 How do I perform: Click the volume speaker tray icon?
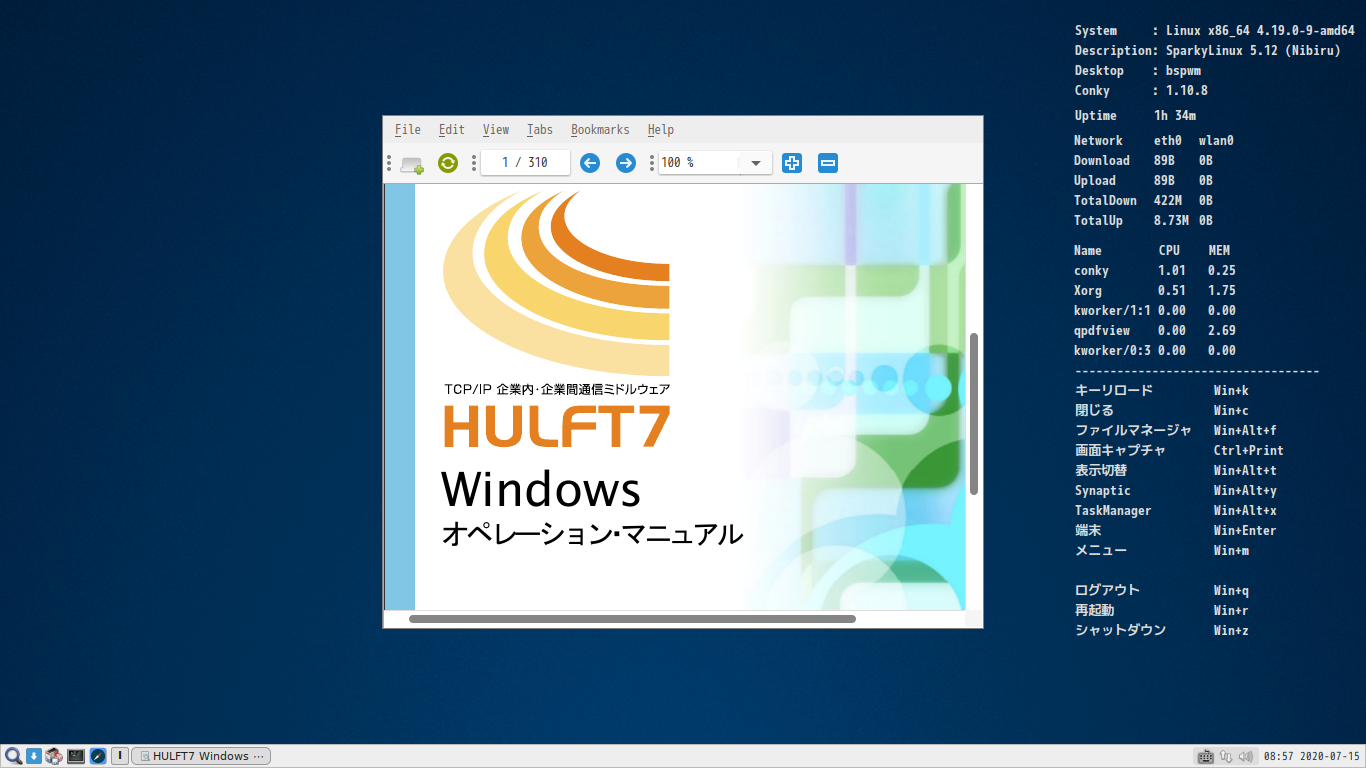coord(1246,757)
